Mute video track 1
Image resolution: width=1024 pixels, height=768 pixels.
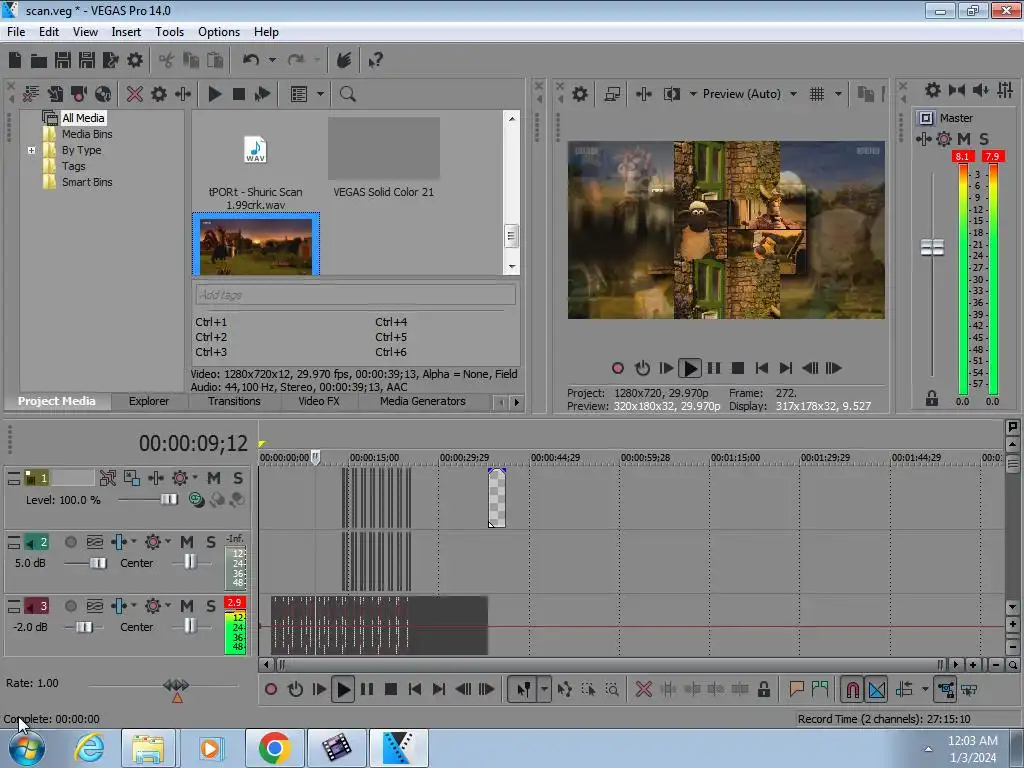214,478
